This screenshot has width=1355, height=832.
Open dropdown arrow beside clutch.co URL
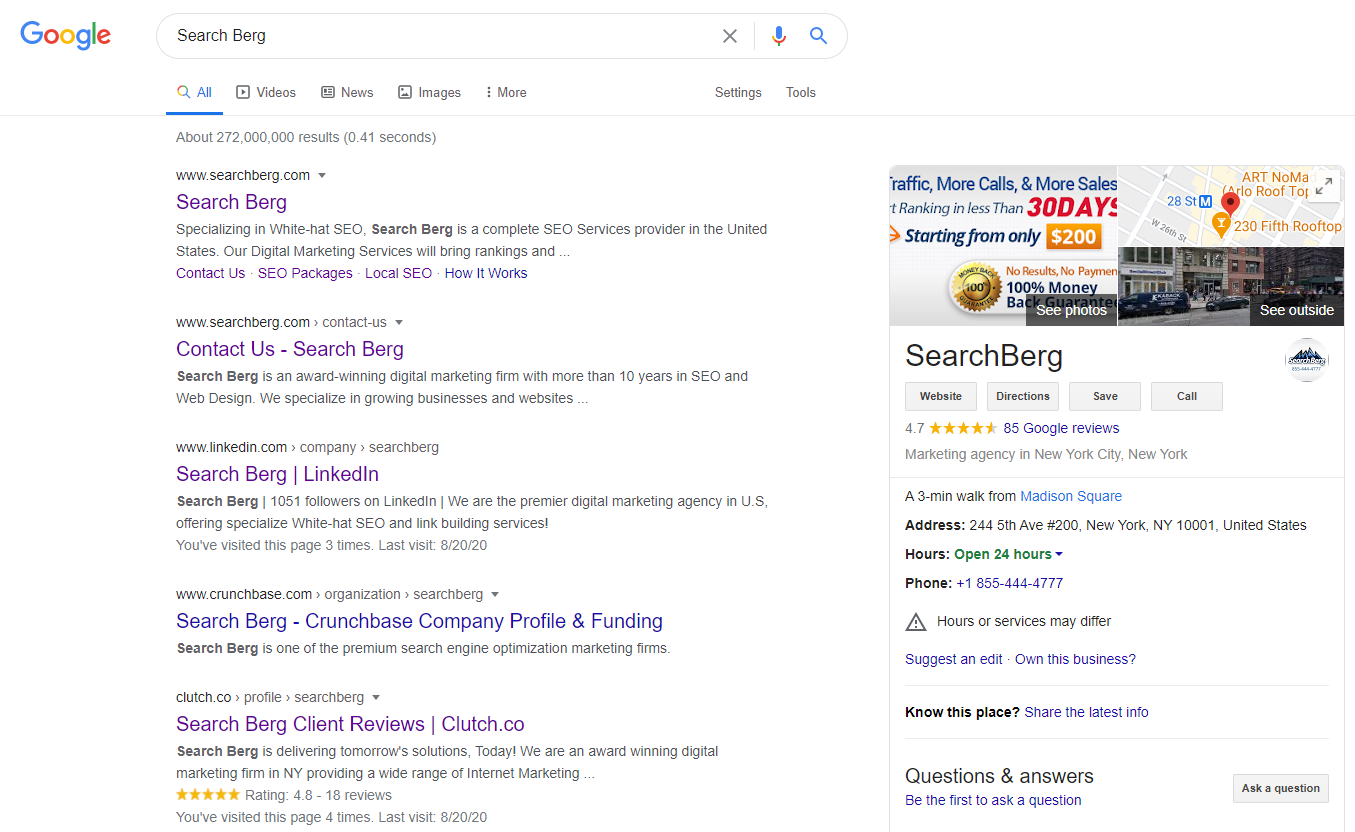376,698
